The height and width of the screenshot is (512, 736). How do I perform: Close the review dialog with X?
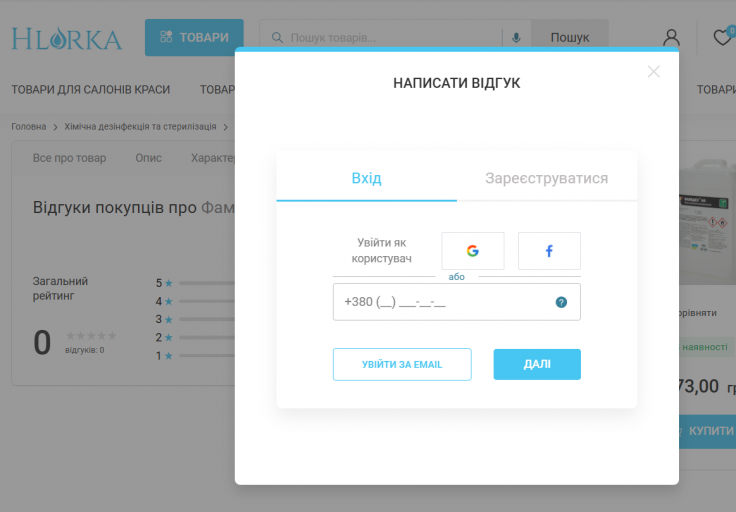point(653,72)
